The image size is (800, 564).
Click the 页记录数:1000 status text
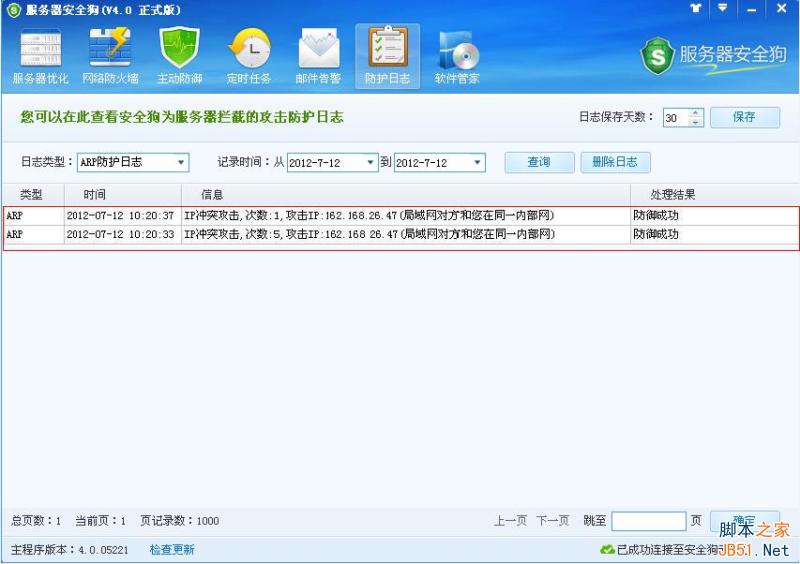[180, 521]
